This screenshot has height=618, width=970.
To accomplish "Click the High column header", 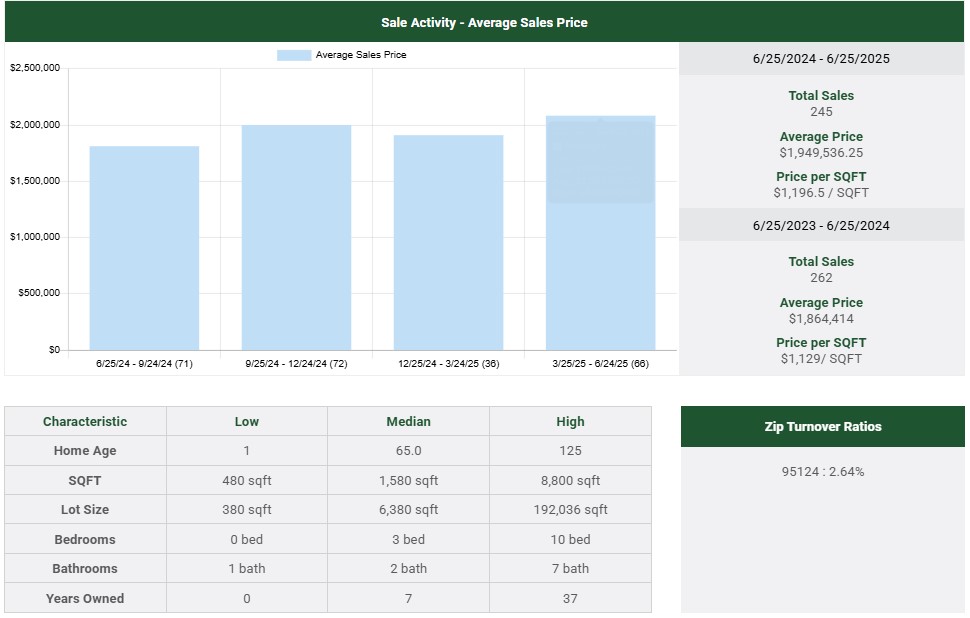I will 570,421.
